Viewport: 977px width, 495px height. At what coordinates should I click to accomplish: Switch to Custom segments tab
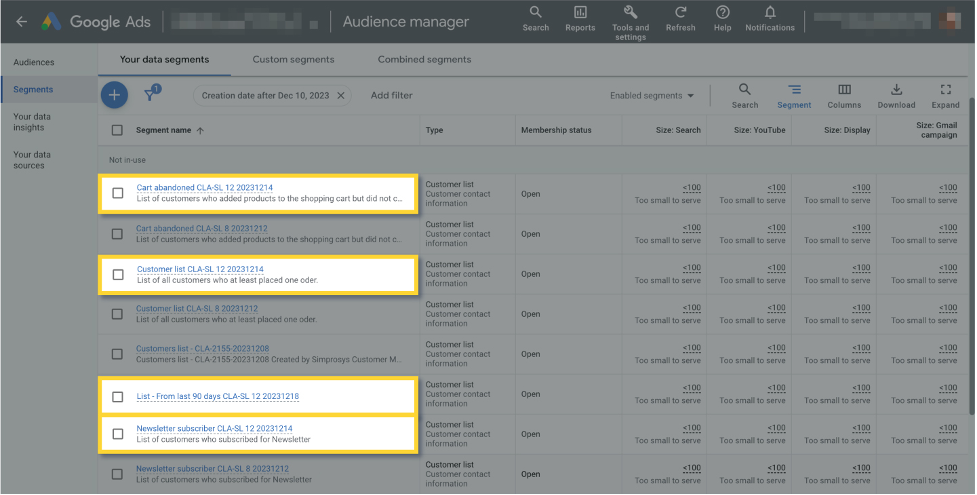(293, 60)
